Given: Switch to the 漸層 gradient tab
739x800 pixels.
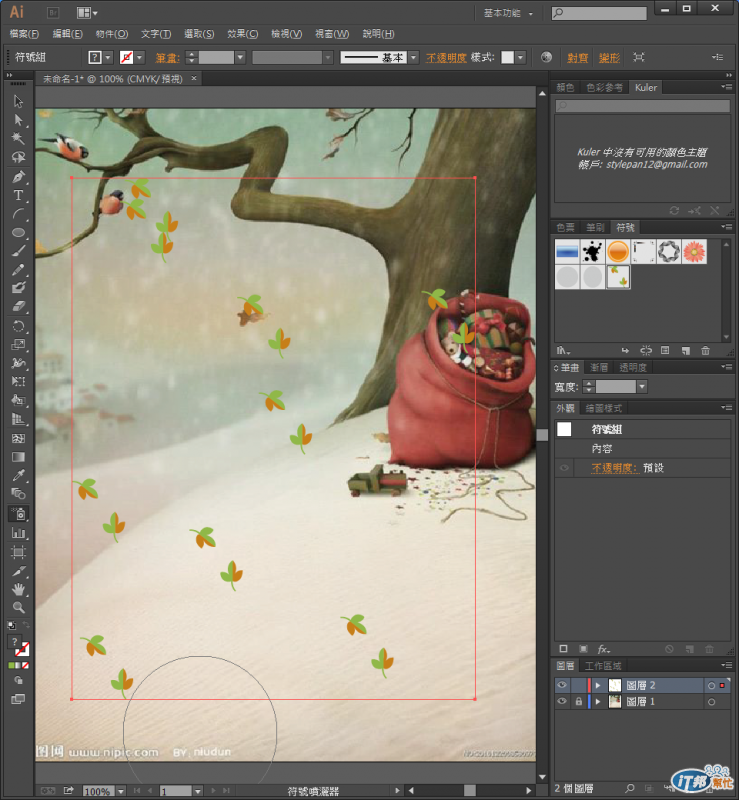Looking at the screenshot, I should (599, 367).
